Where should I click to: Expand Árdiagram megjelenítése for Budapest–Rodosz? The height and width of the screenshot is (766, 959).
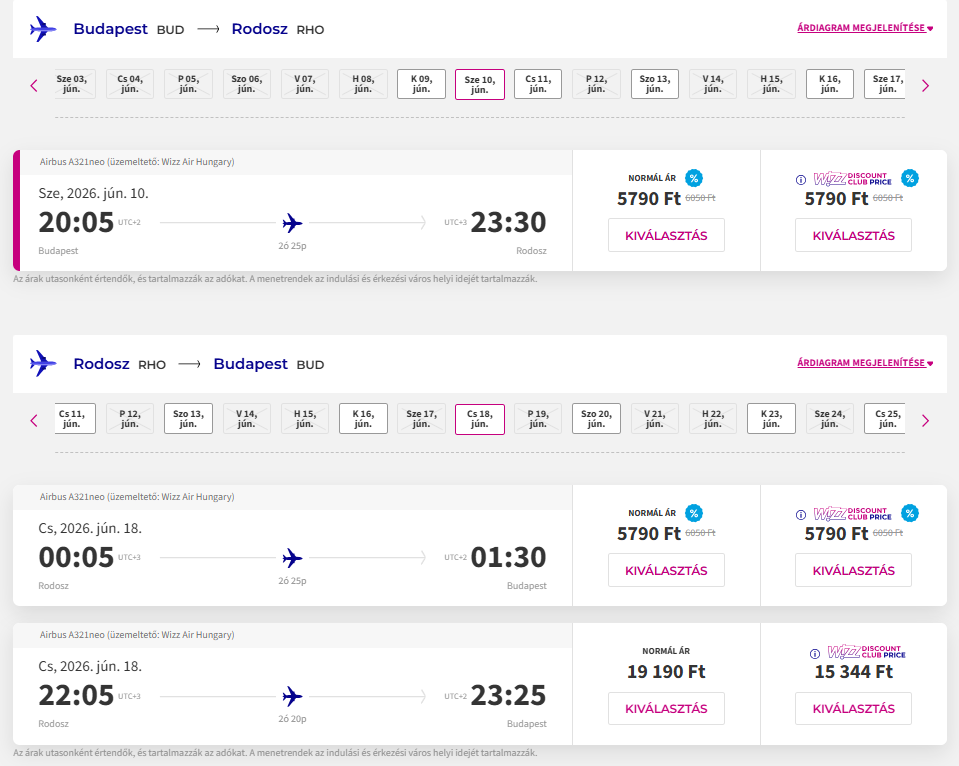pos(864,28)
